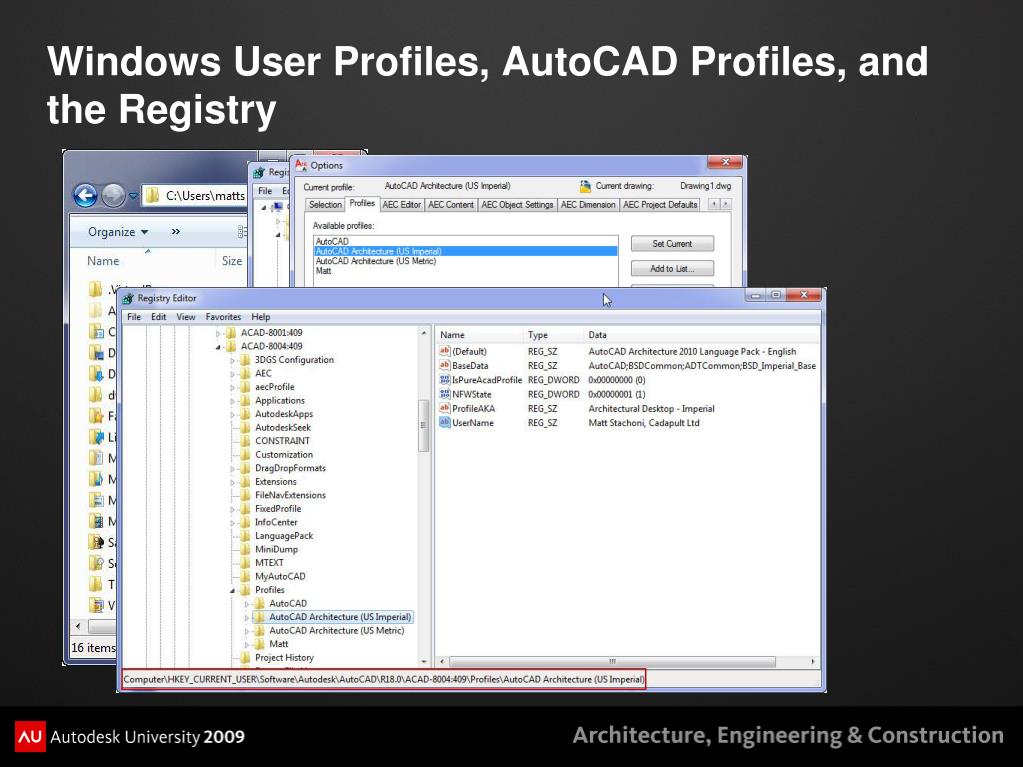Select highlighted AutoCAD Architecture (US Imperial) profile
The height and width of the screenshot is (767, 1023).
coord(466,251)
